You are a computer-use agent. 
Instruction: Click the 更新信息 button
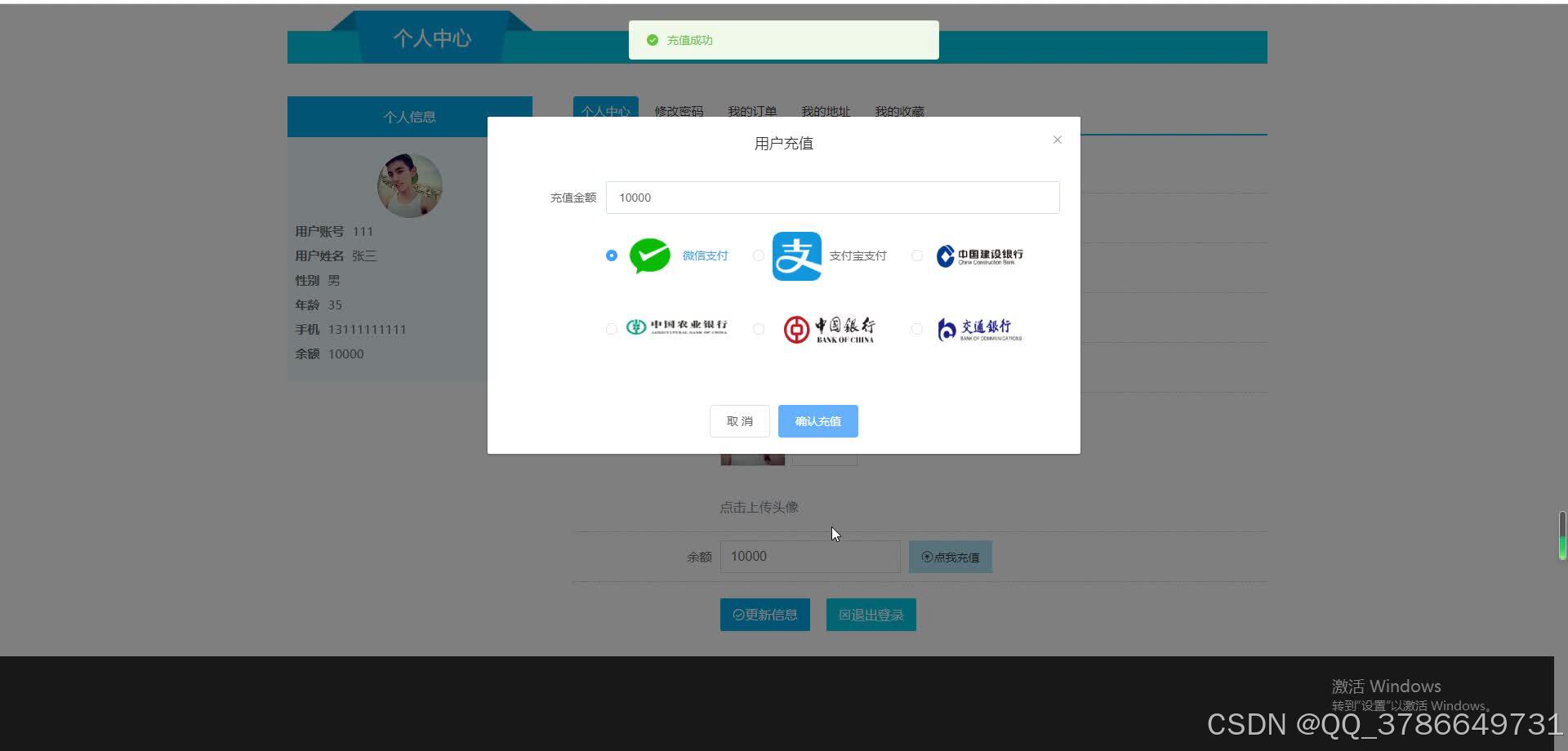click(x=765, y=615)
